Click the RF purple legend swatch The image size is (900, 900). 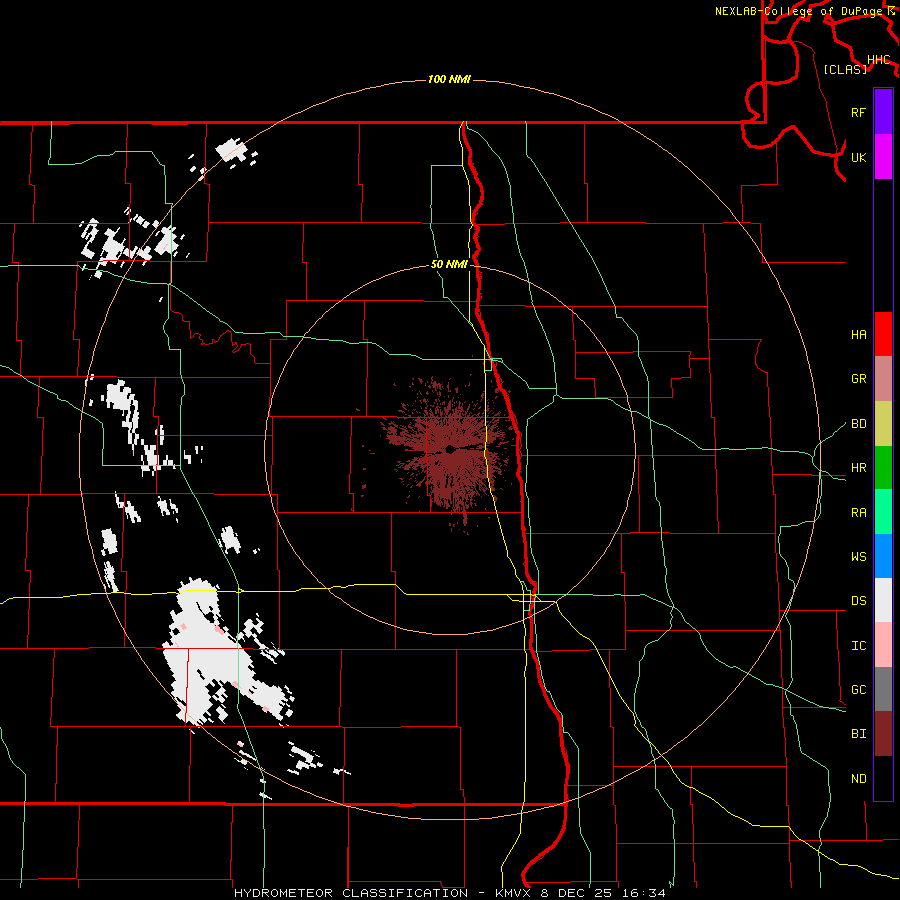(x=883, y=112)
